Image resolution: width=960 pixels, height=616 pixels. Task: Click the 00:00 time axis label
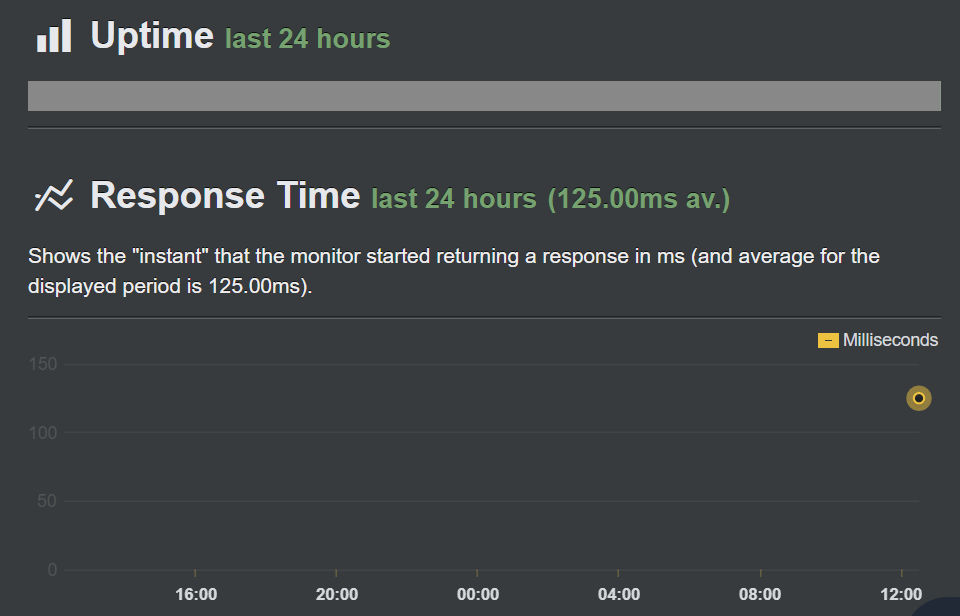(478, 594)
